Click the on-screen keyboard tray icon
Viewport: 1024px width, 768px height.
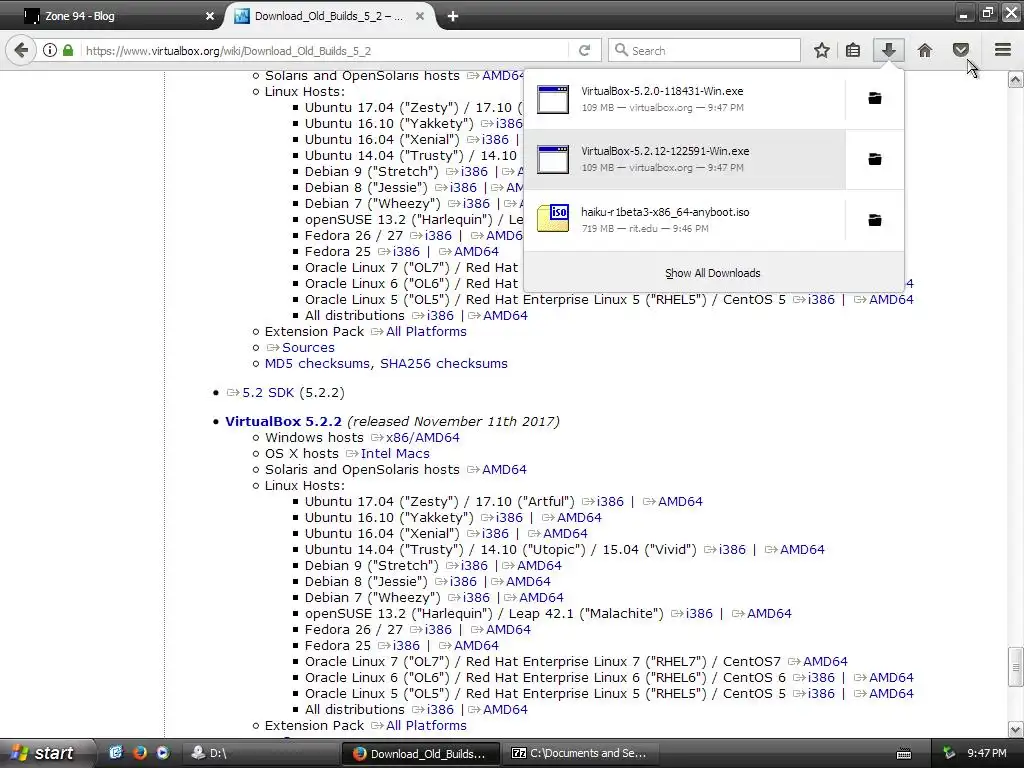[904, 754]
